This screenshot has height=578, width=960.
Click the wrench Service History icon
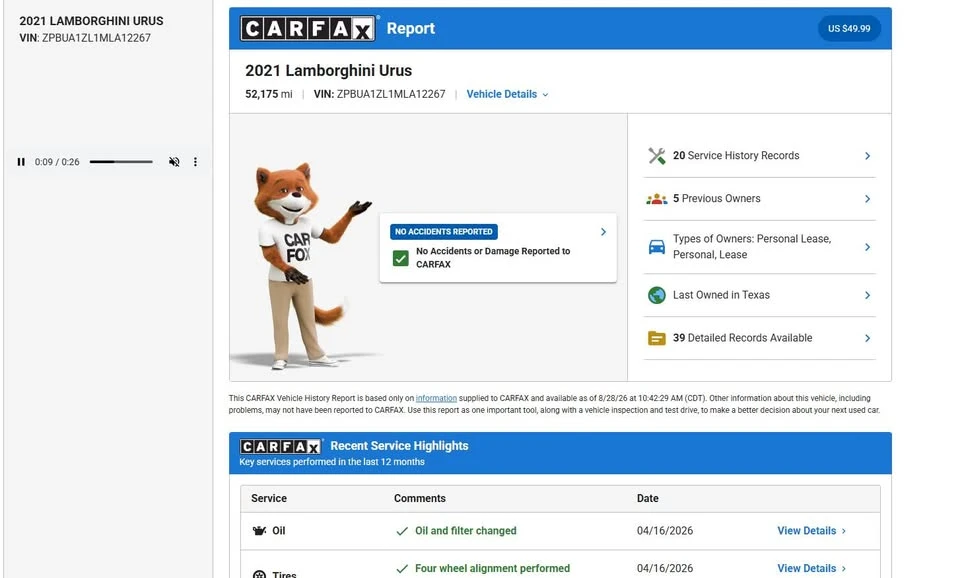(656, 156)
